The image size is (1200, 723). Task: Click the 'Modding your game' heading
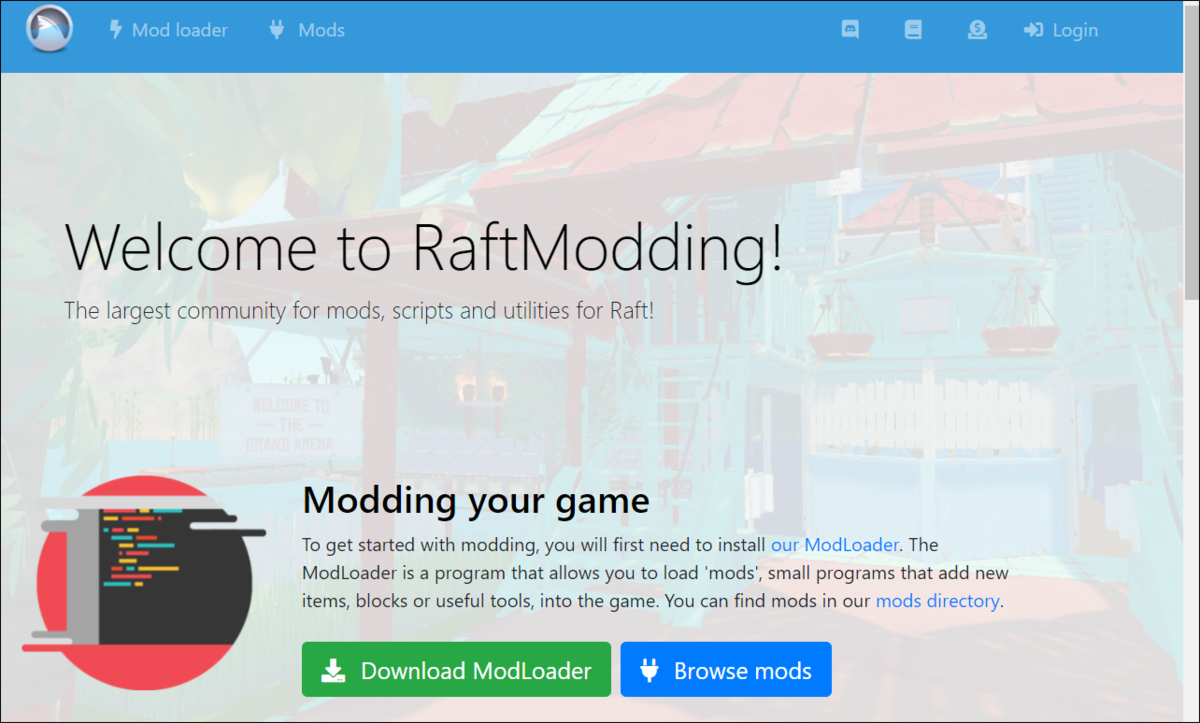click(476, 499)
